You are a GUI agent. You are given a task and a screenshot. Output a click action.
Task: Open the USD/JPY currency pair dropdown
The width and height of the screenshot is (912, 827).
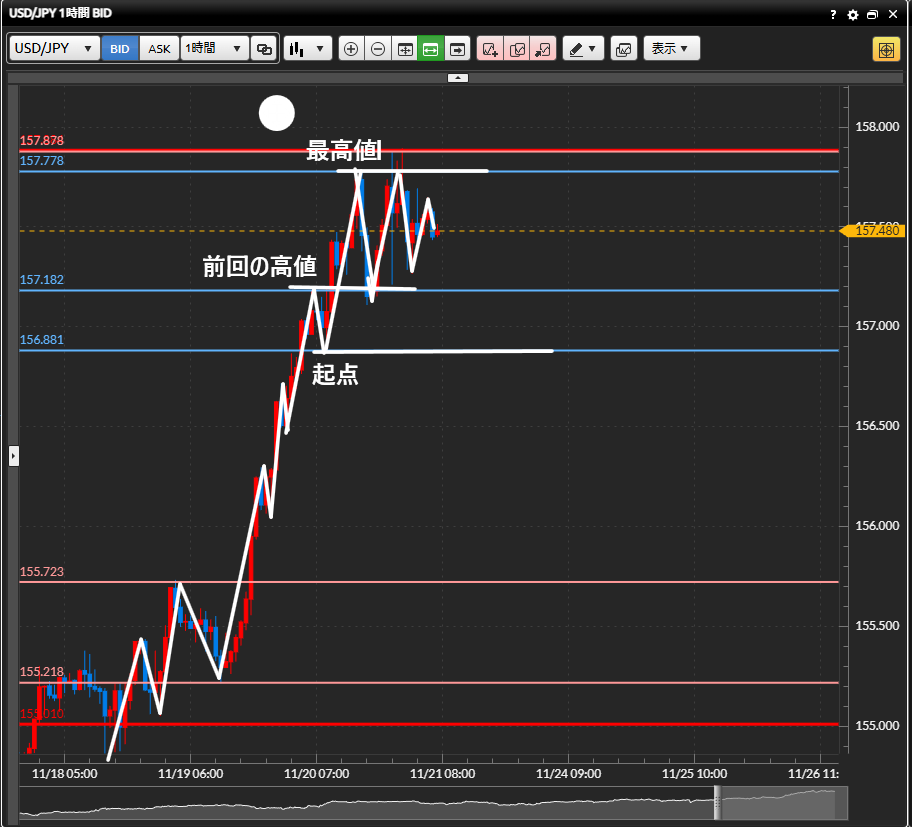(55, 48)
